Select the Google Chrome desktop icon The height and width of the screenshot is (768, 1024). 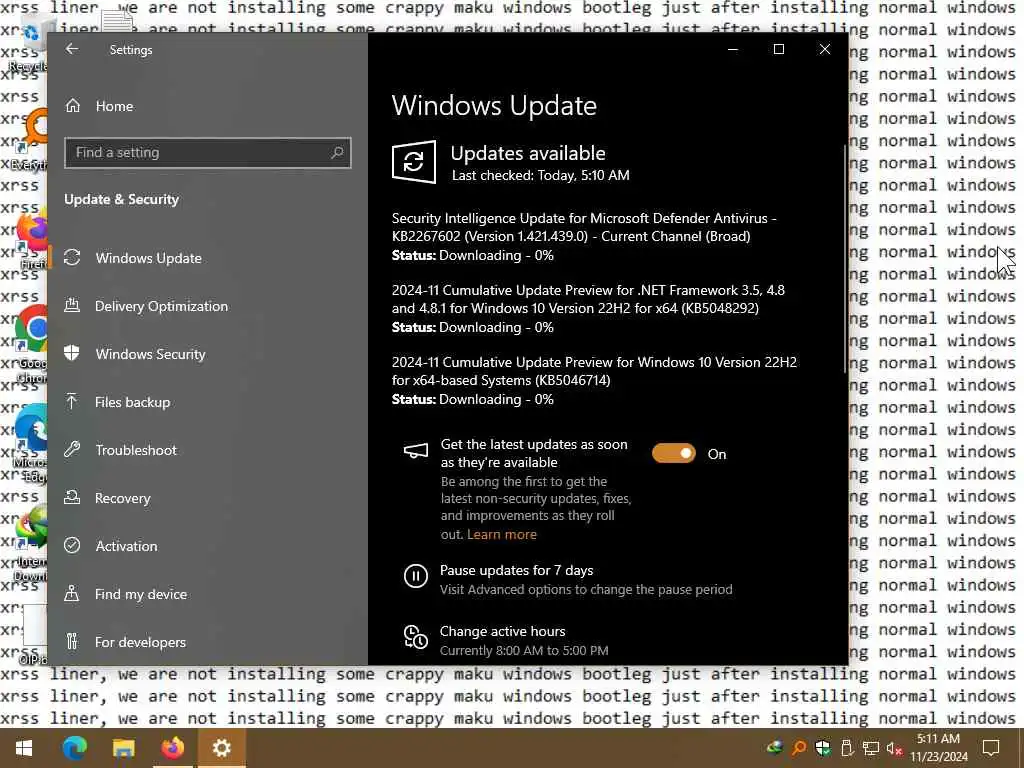click(31, 344)
